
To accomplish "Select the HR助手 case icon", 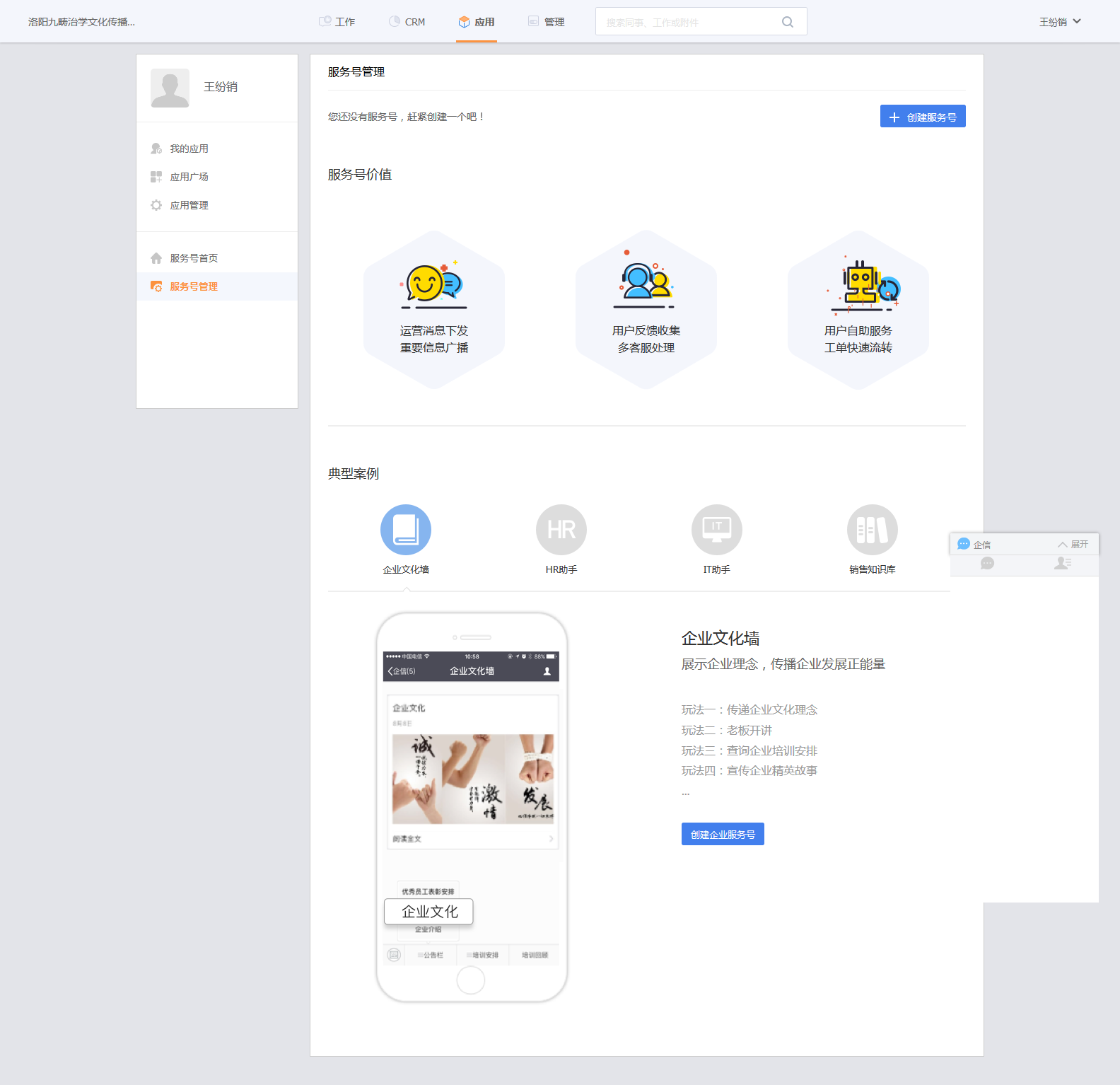I will (561, 530).
